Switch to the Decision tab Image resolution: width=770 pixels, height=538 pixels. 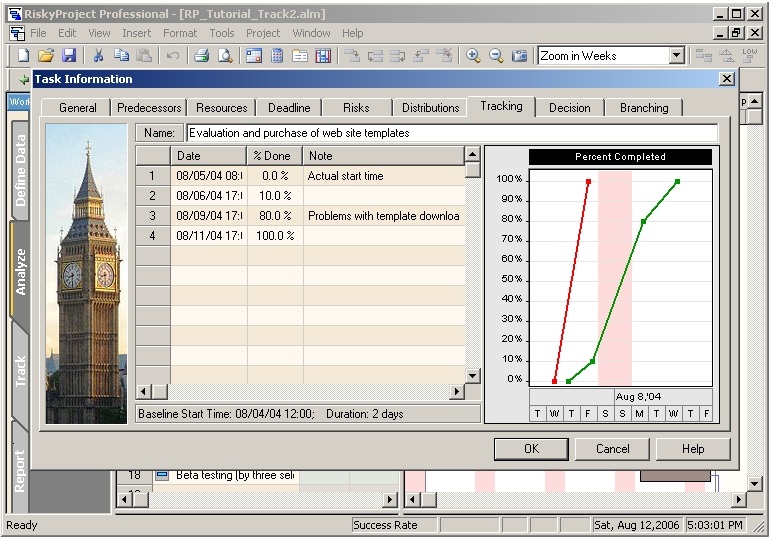[x=570, y=108]
